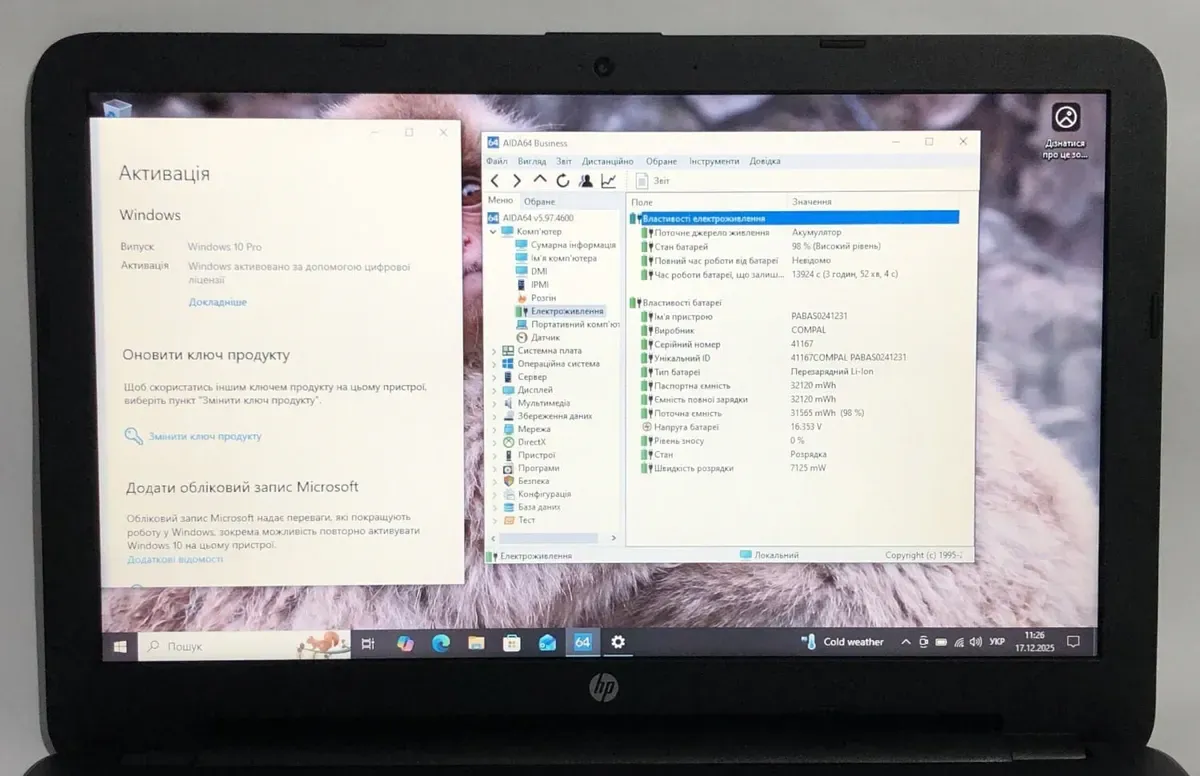Refresh the AIDA64 page
This screenshot has height=776, width=1200.
point(563,181)
